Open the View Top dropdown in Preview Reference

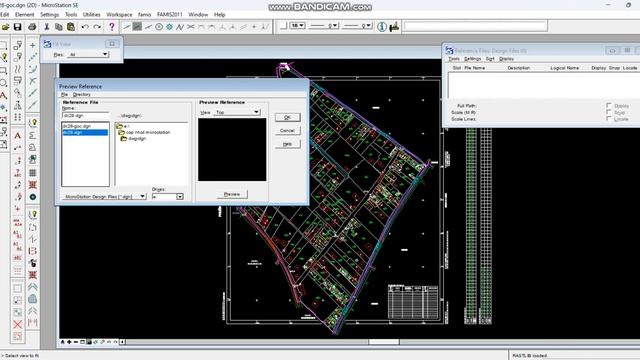(x=237, y=112)
